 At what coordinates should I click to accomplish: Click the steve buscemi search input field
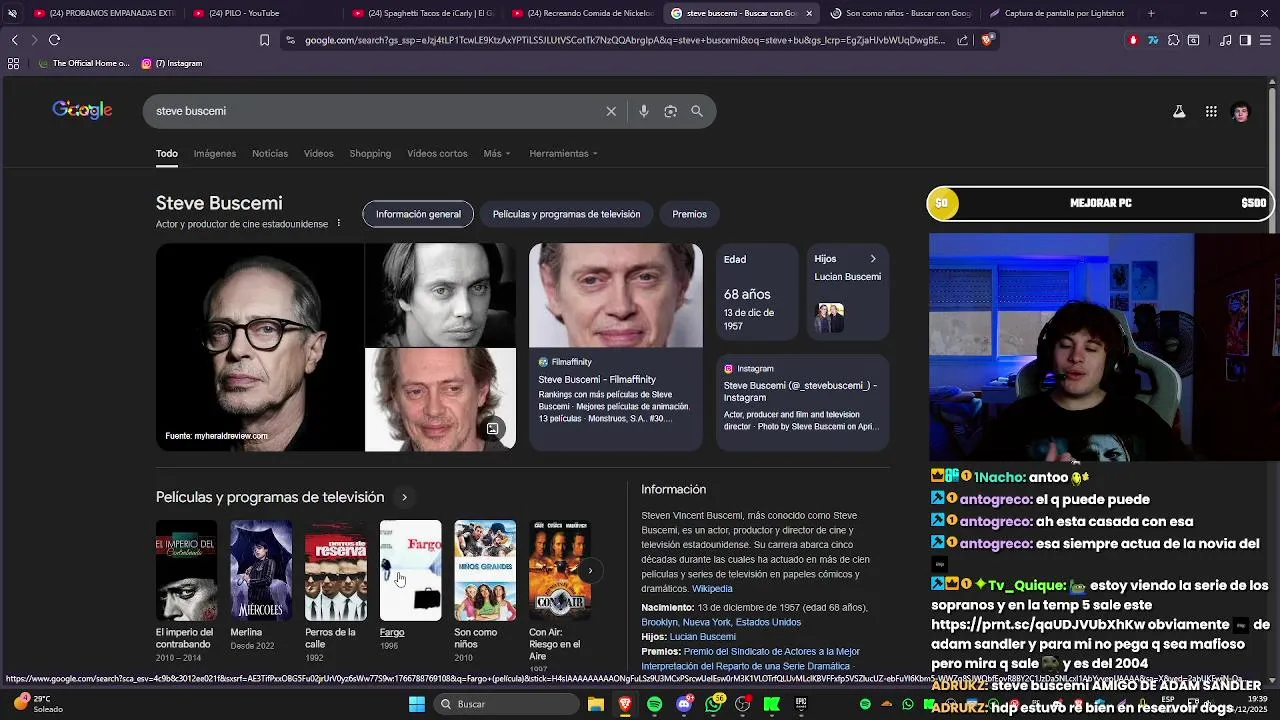tap(375, 111)
